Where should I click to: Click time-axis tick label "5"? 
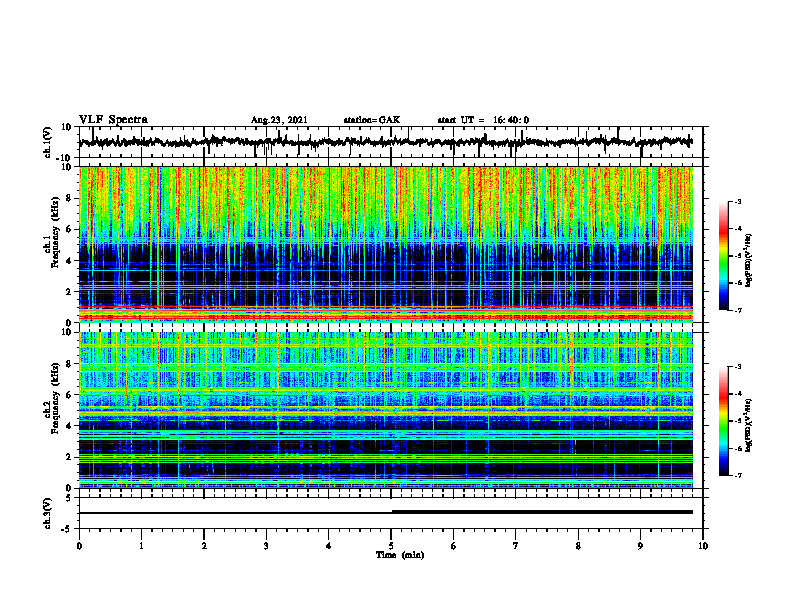click(x=391, y=546)
